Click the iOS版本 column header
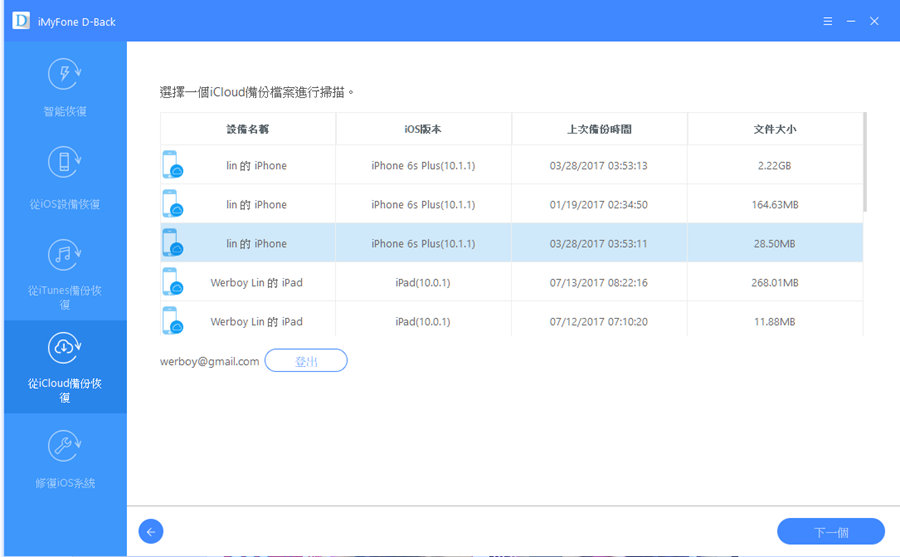Image resolution: width=900 pixels, height=557 pixels. coord(423,129)
